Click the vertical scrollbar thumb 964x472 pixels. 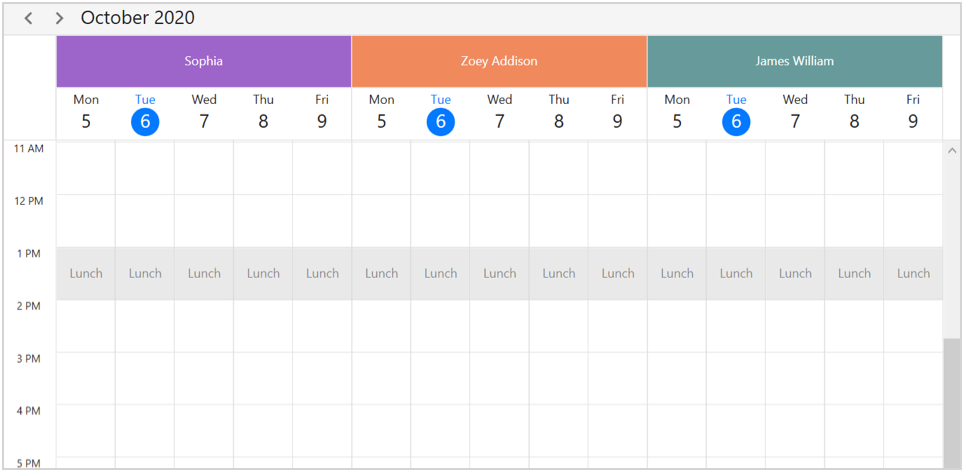(x=951, y=400)
